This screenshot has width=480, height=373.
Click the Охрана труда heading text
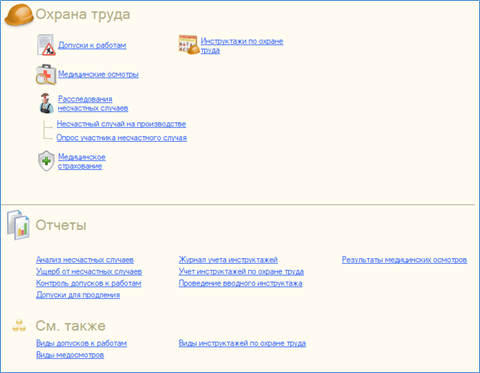coord(83,15)
